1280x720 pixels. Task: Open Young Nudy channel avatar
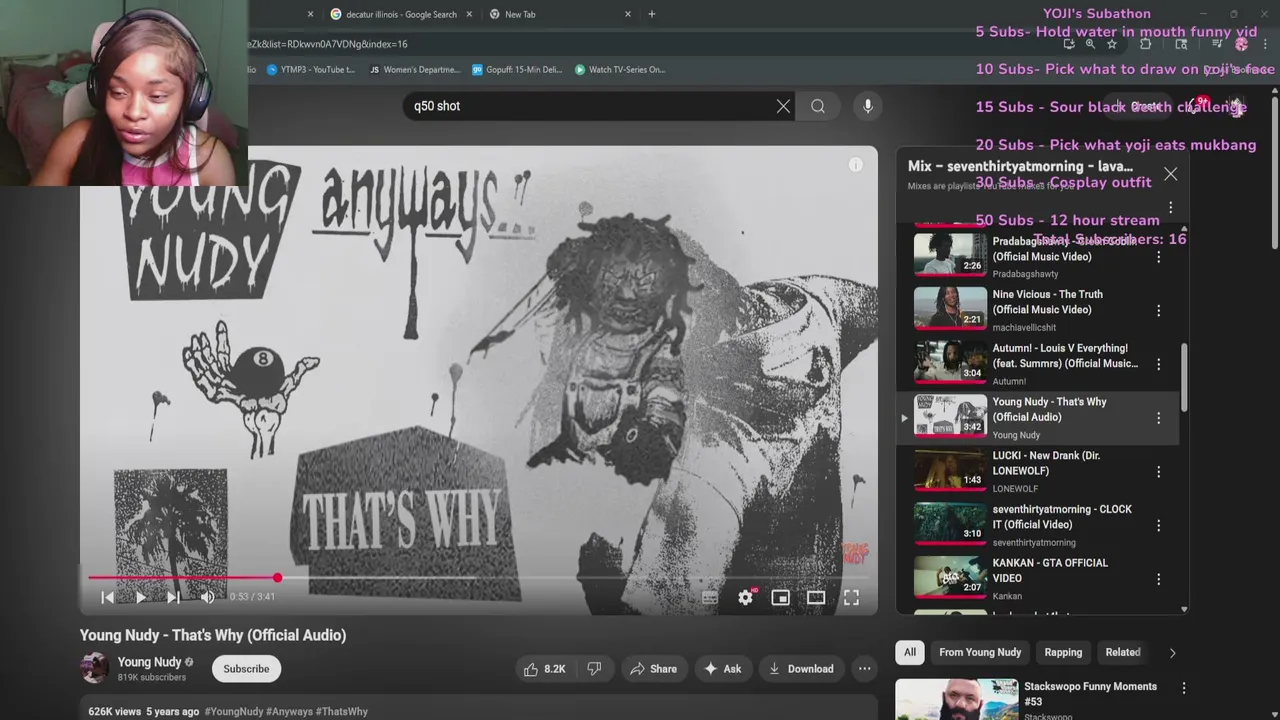pyautogui.click(x=94, y=668)
